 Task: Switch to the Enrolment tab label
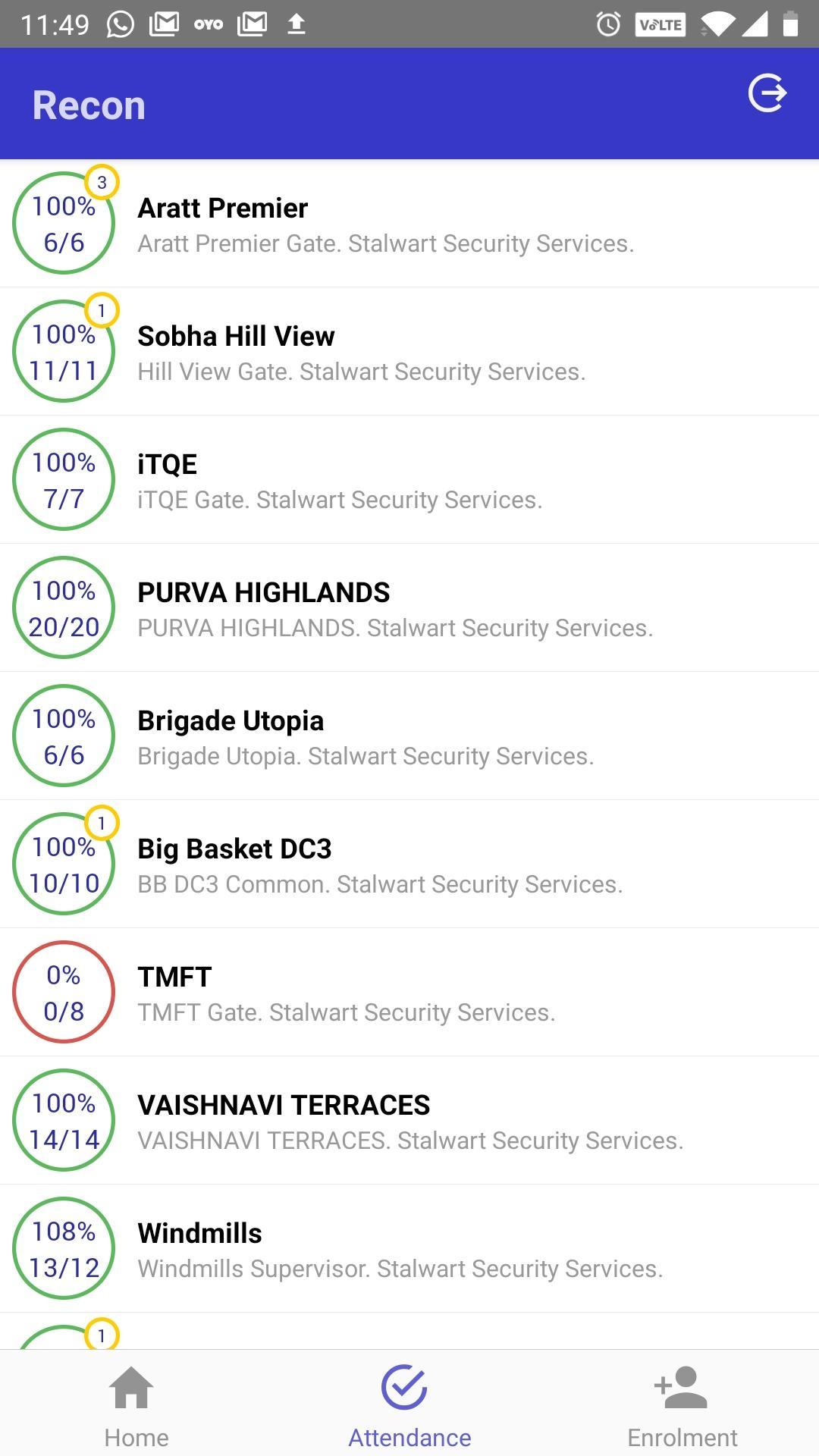[682, 1438]
